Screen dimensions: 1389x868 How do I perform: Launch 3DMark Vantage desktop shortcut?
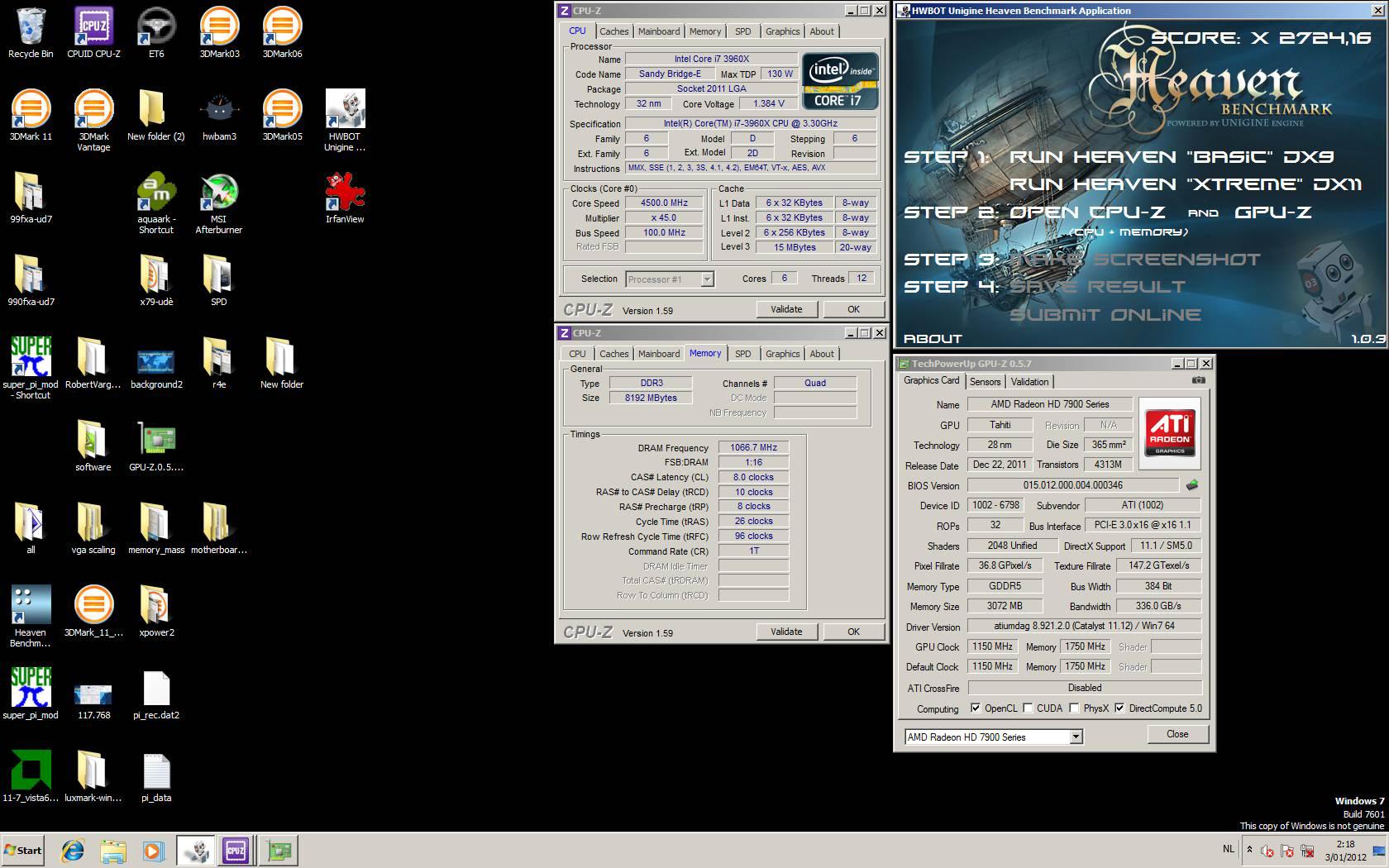[x=93, y=121]
